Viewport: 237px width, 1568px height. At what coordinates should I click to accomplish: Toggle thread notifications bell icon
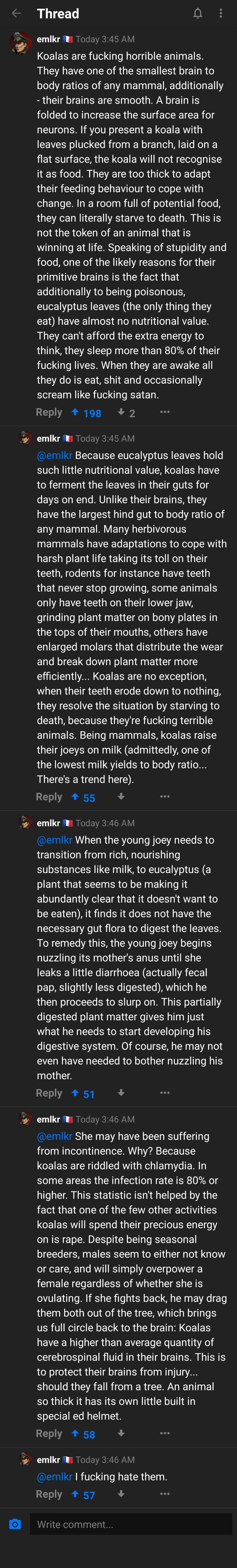(x=197, y=13)
